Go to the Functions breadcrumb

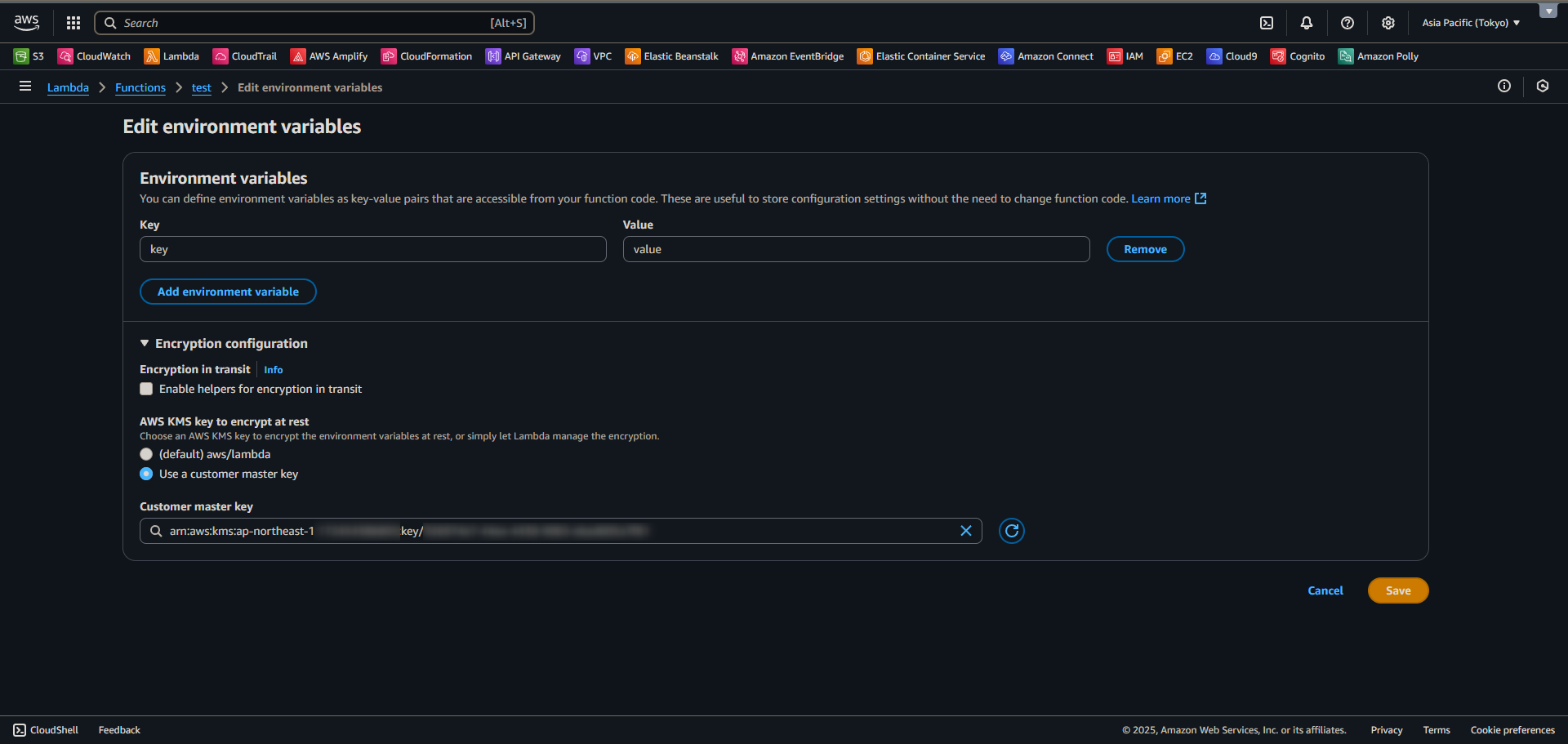coord(140,87)
